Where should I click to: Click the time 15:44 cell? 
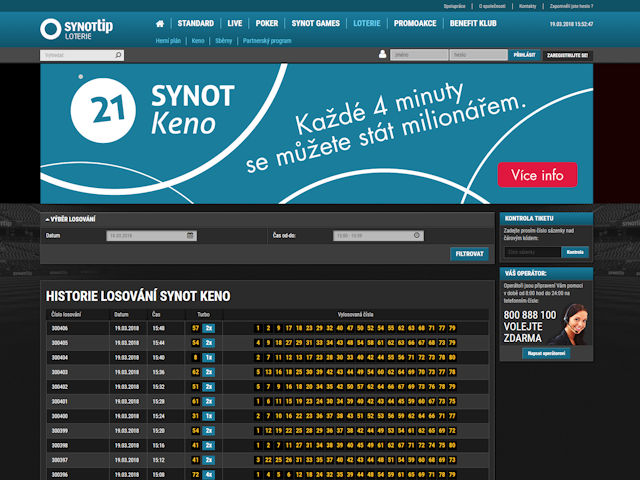(158, 343)
